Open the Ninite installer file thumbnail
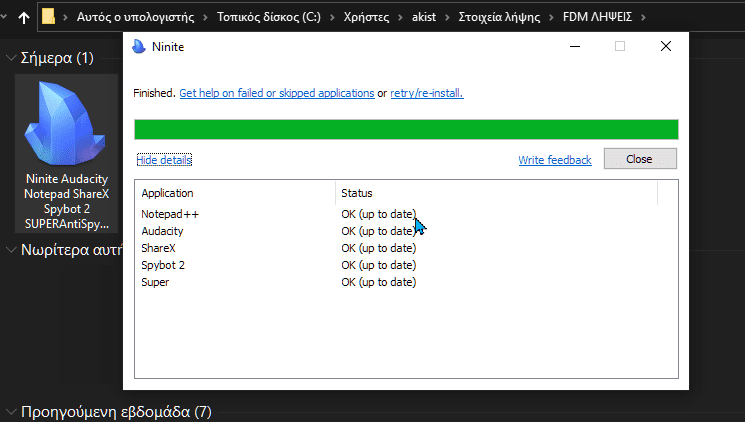Viewport: 745px width, 422px height. (x=65, y=124)
